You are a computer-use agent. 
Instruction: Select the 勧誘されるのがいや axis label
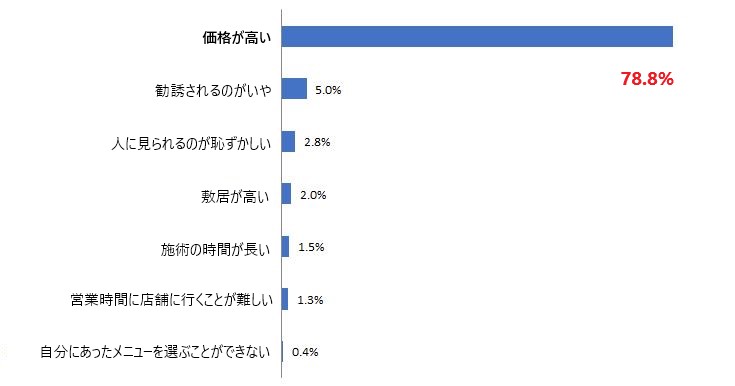[213, 90]
